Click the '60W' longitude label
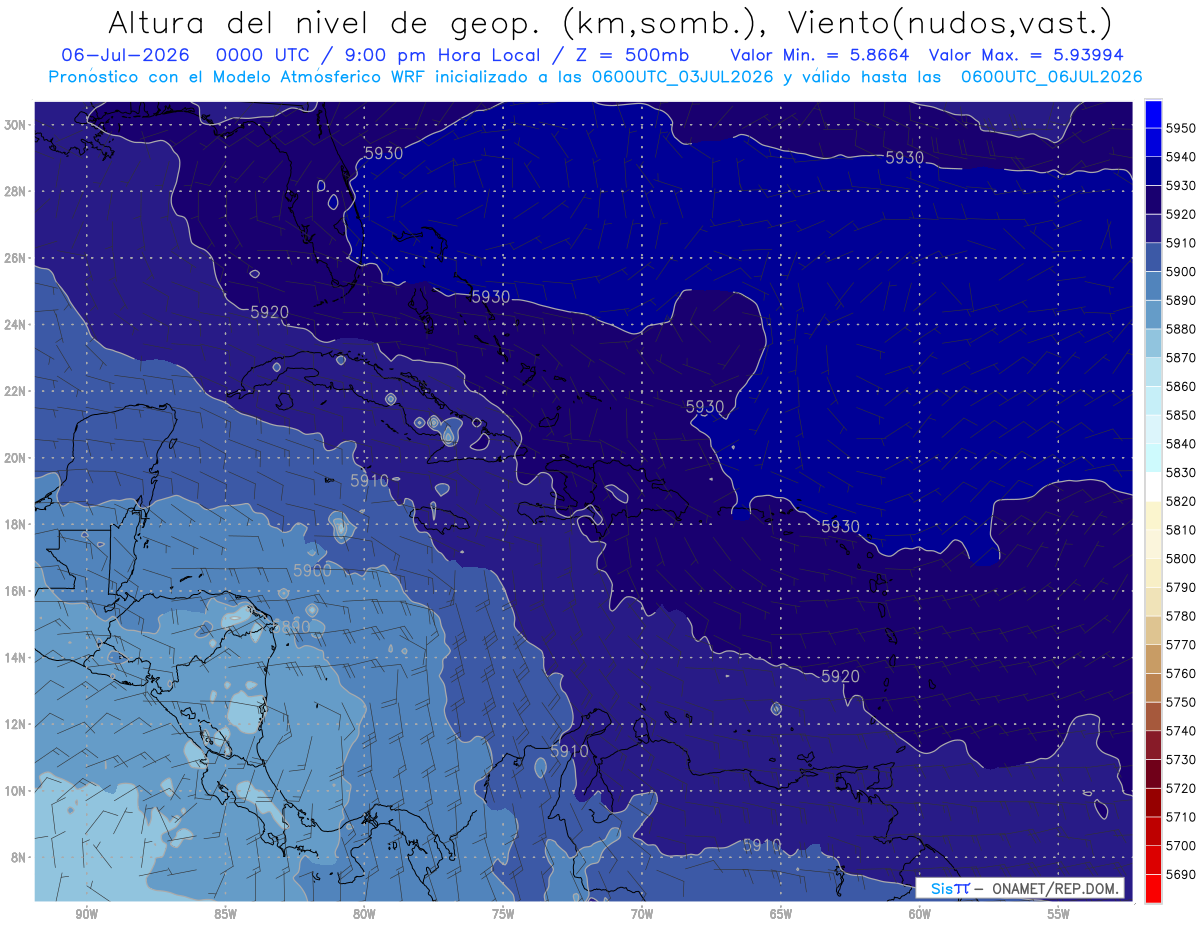The image size is (1200, 927). tap(920, 914)
